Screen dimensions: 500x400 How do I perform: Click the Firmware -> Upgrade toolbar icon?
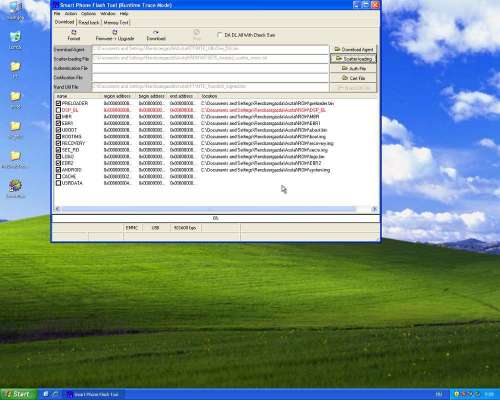[115, 35]
